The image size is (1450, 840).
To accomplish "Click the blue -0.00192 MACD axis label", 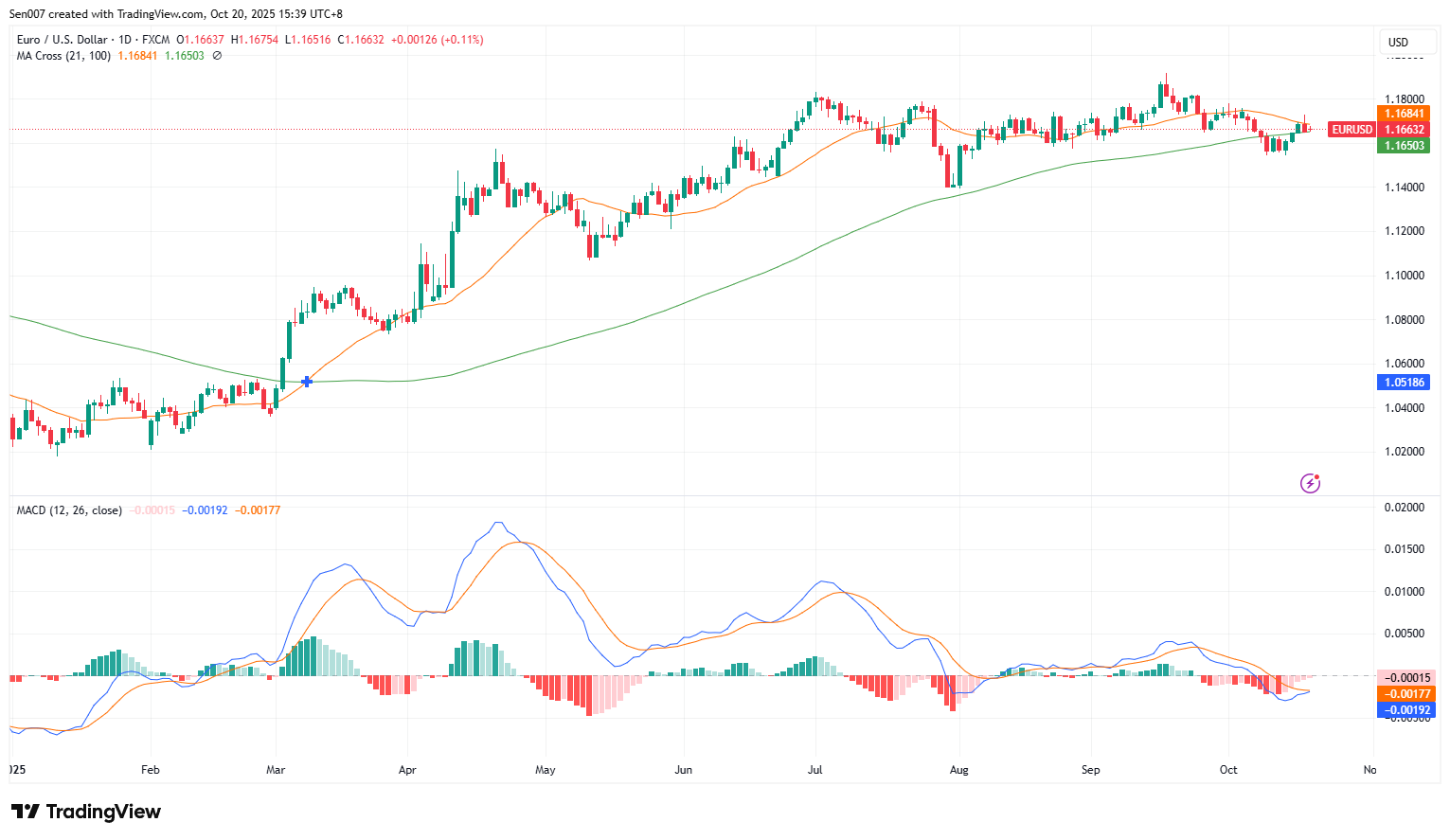I will 1406,710.
